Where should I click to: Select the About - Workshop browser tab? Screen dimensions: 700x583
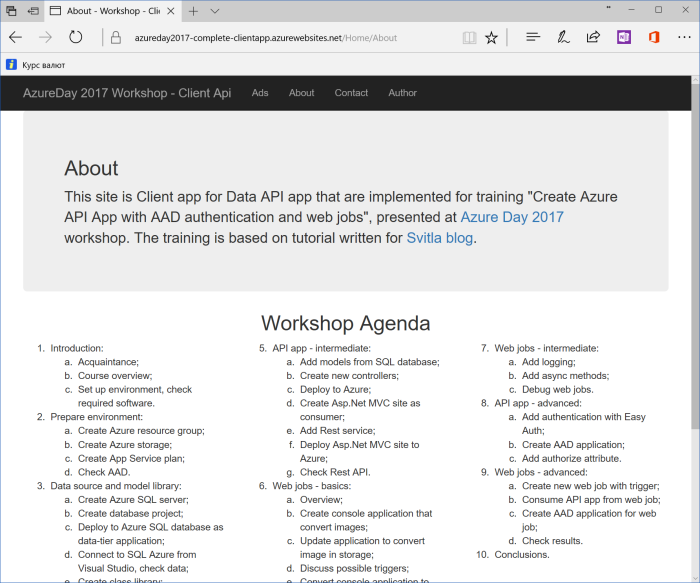[x=113, y=11]
